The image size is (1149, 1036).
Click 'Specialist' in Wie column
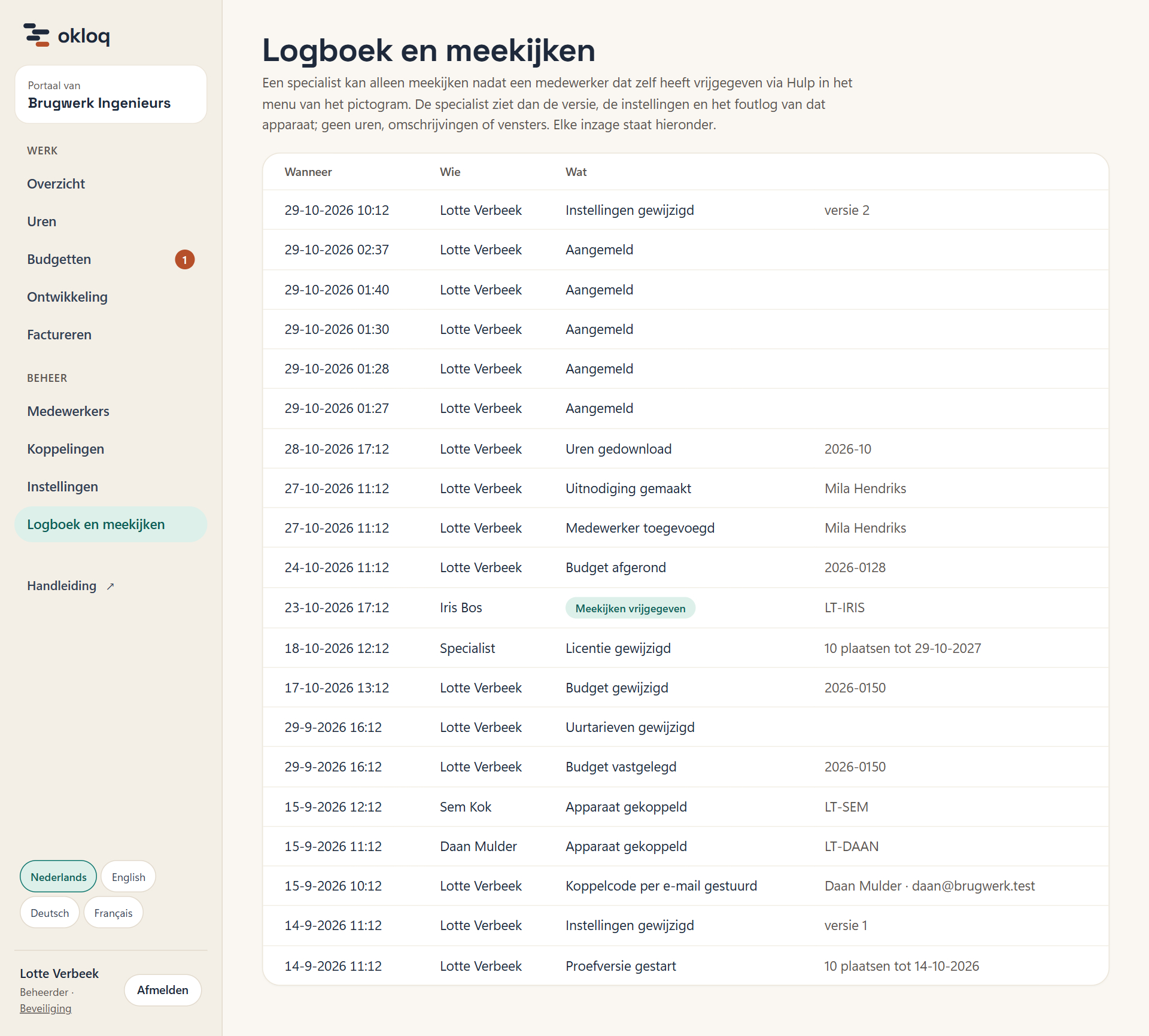(467, 648)
